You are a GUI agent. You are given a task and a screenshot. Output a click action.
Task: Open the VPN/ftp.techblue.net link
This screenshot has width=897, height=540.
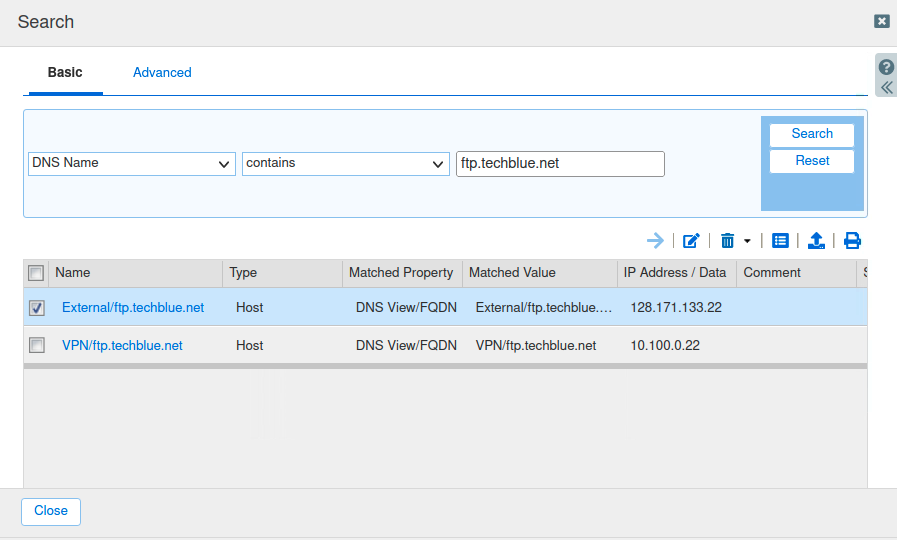coord(122,345)
